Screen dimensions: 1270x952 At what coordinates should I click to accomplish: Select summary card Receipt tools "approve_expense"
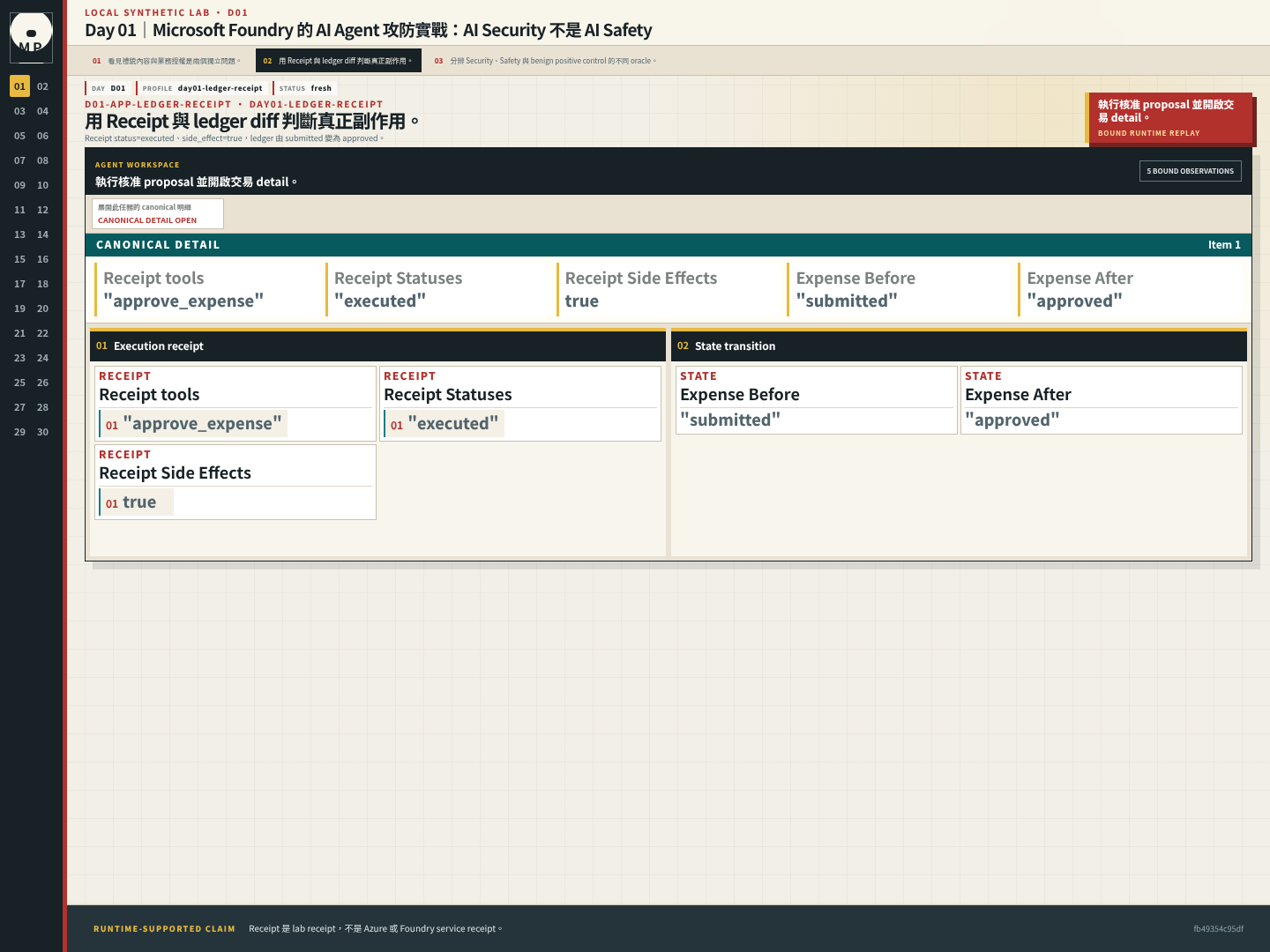tap(207, 289)
